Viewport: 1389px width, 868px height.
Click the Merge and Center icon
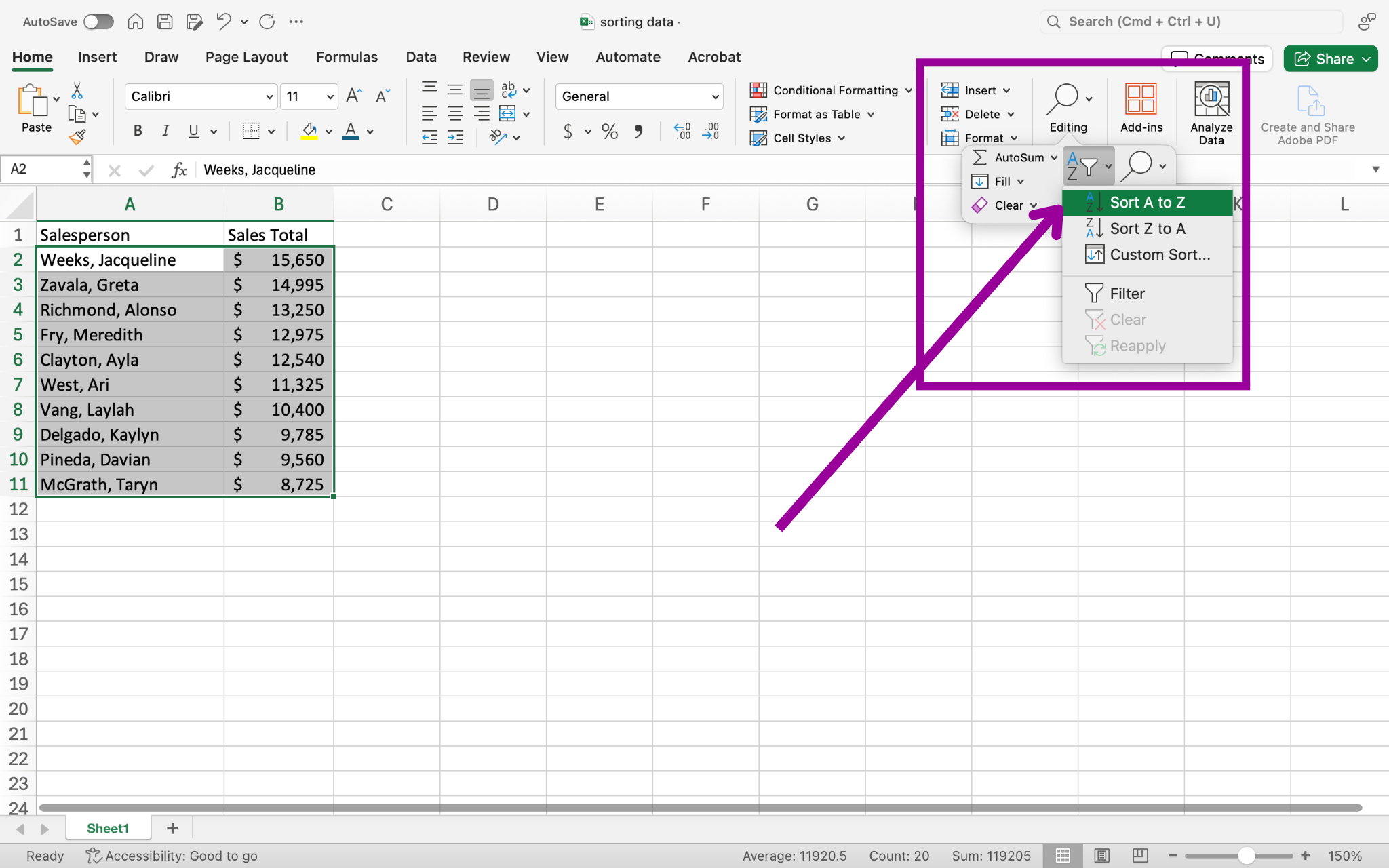coord(507,113)
